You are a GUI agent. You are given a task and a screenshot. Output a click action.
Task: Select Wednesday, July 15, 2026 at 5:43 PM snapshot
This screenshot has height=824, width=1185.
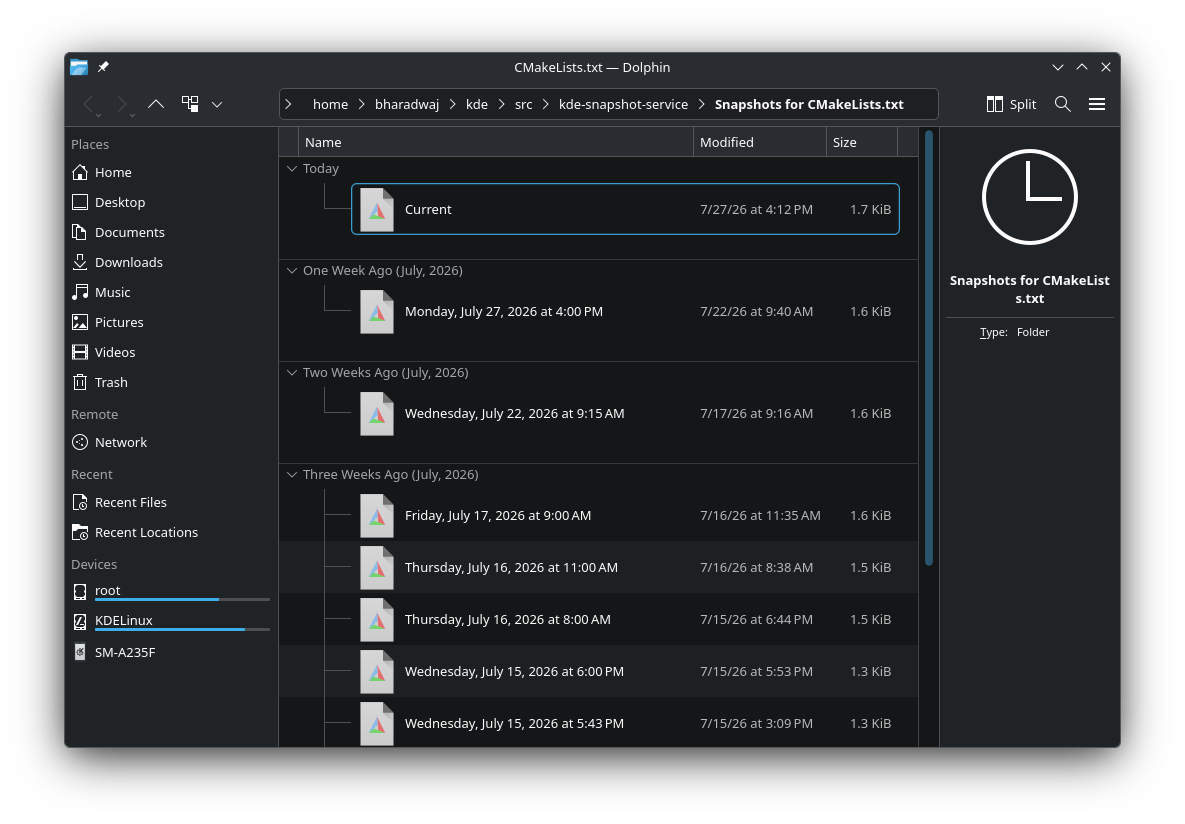coord(625,723)
